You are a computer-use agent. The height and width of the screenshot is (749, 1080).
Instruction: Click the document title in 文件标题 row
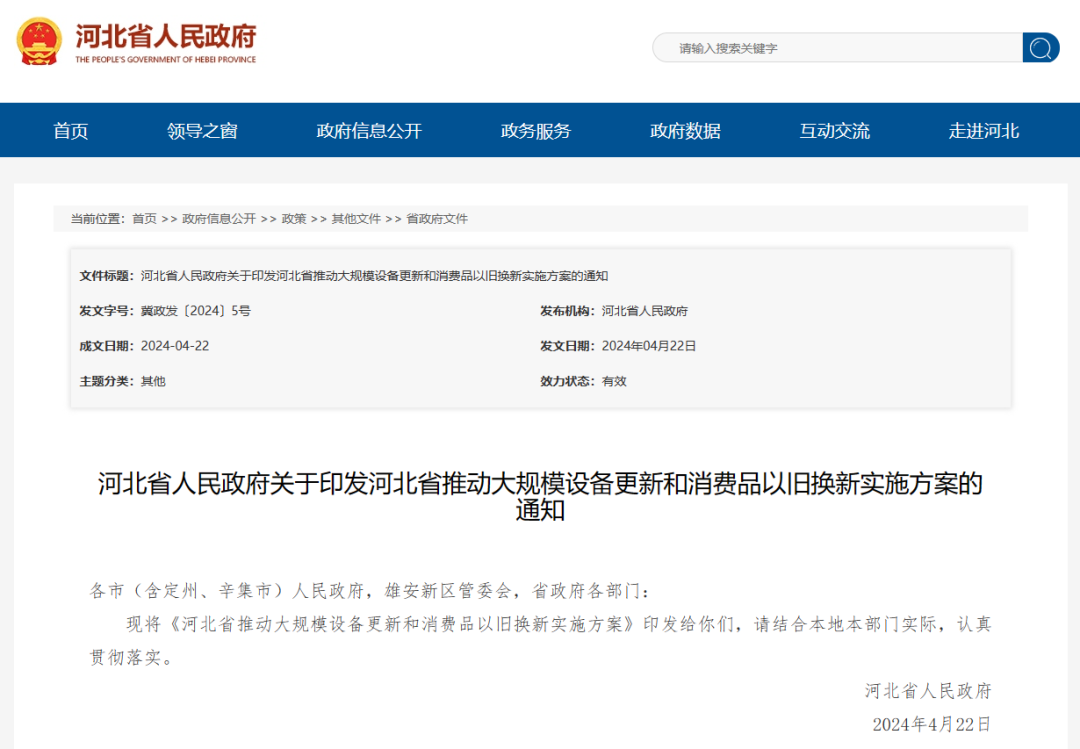[374, 276]
